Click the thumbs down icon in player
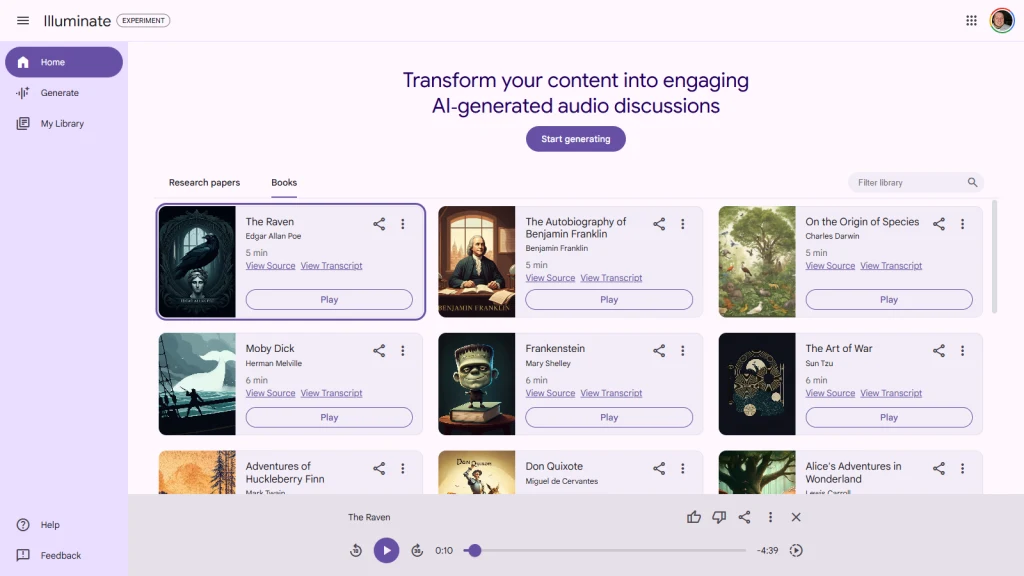This screenshot has width=1024, height=576. [x=719, y=517]
